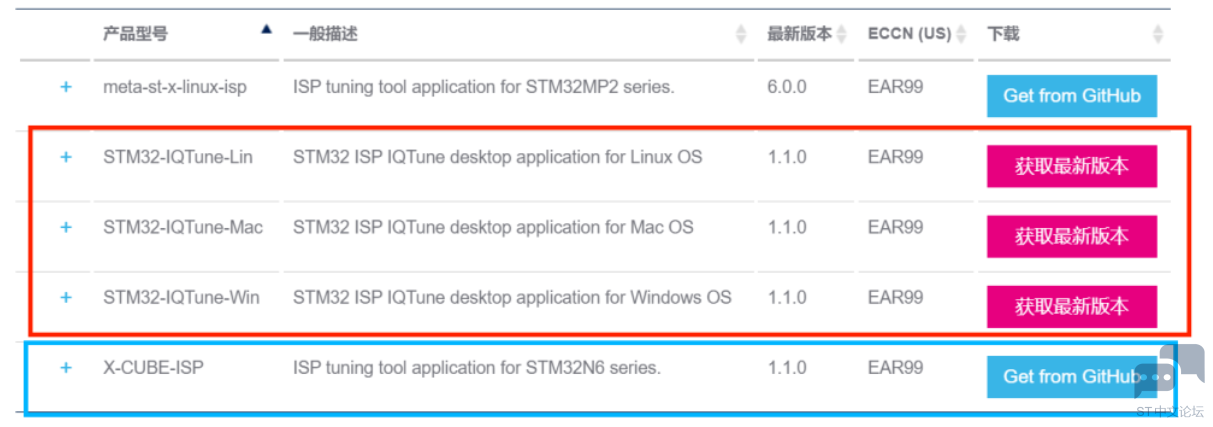Expand the STM32-IQTune-Lin row details

point(66,157)
